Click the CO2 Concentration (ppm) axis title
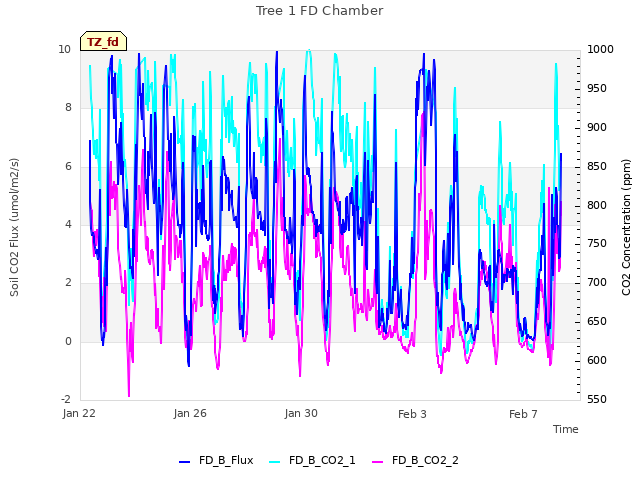640x480 pixels. 626,227
